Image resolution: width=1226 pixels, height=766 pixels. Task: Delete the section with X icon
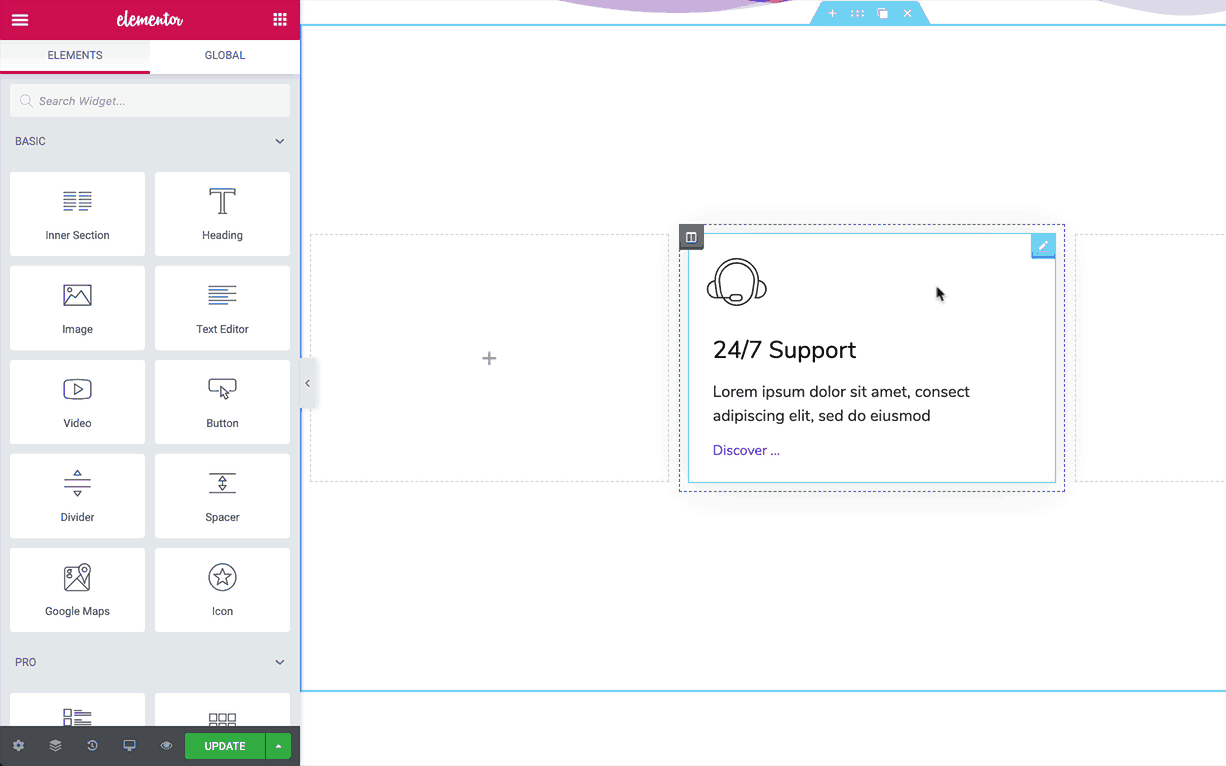[907, 13]
